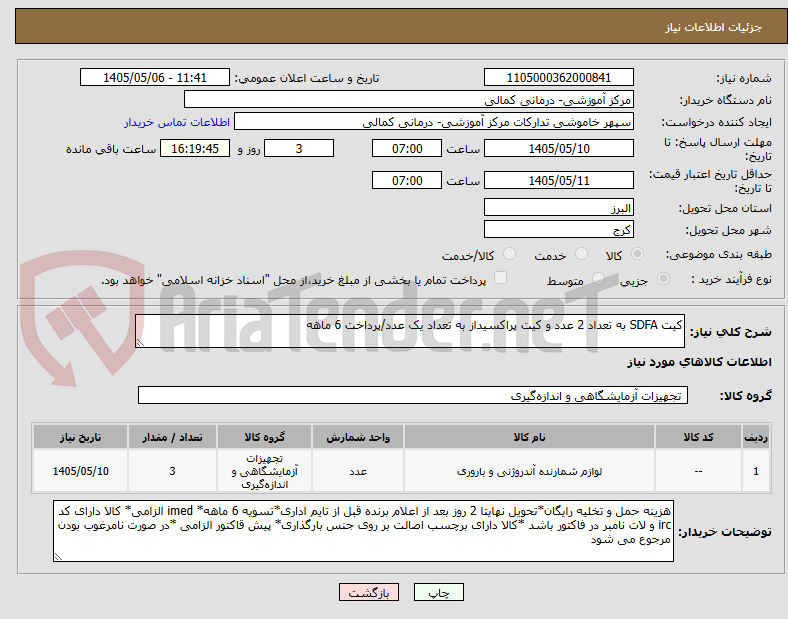The width and height of the screenshot is (788, 619).
Task: Click the اطلاعات کالاهای مورد نیاز heading
Action: (699, 362)
